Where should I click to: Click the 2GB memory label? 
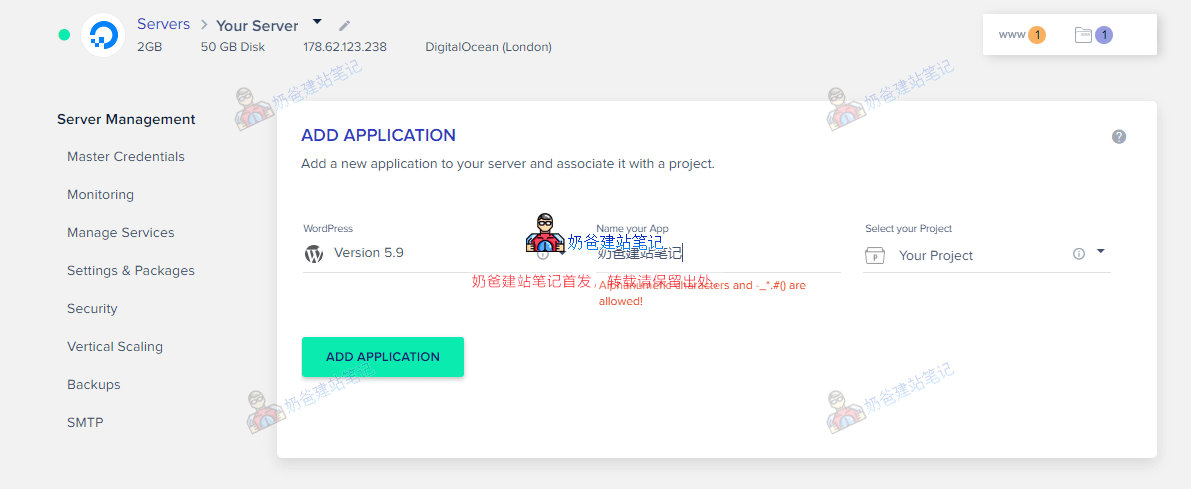pos(150,47)
